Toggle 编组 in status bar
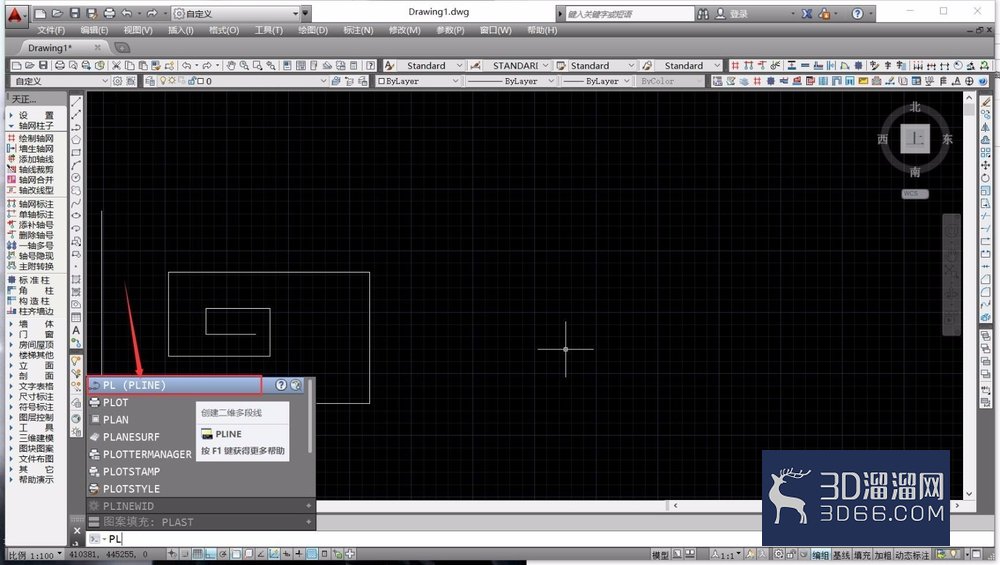 click(821, 555)
